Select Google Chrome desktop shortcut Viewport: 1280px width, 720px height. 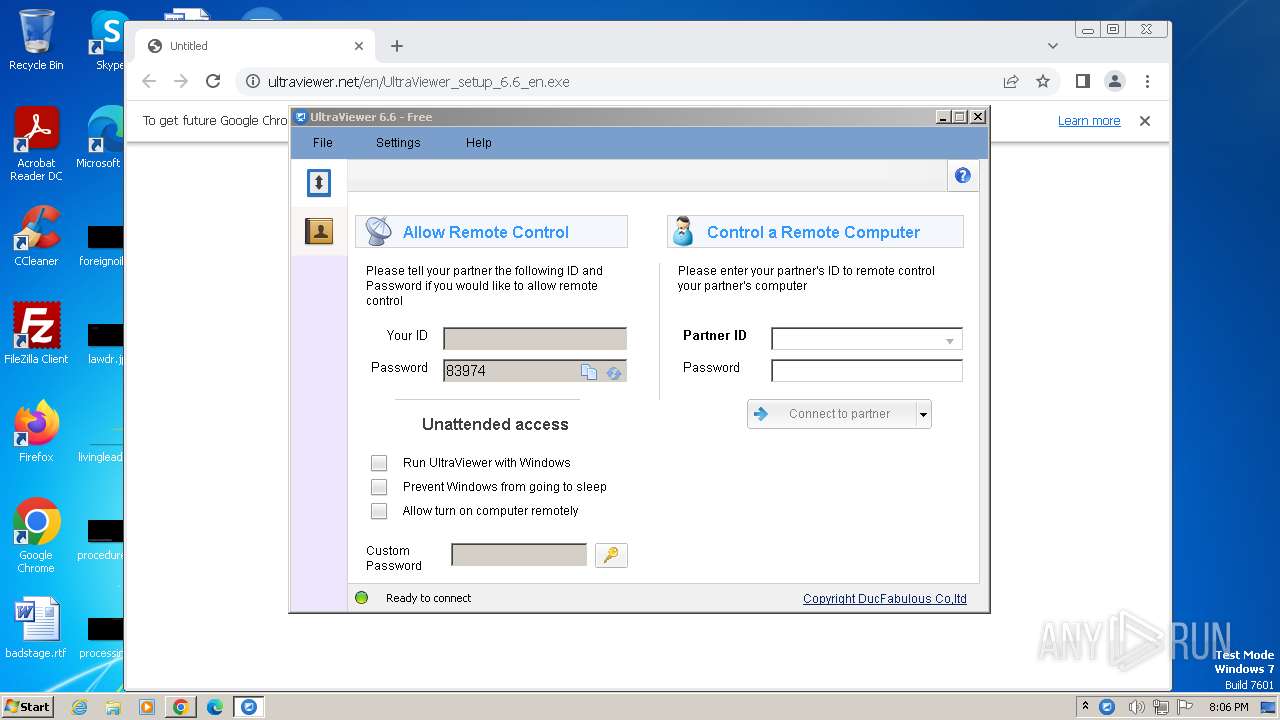(36, 536)
